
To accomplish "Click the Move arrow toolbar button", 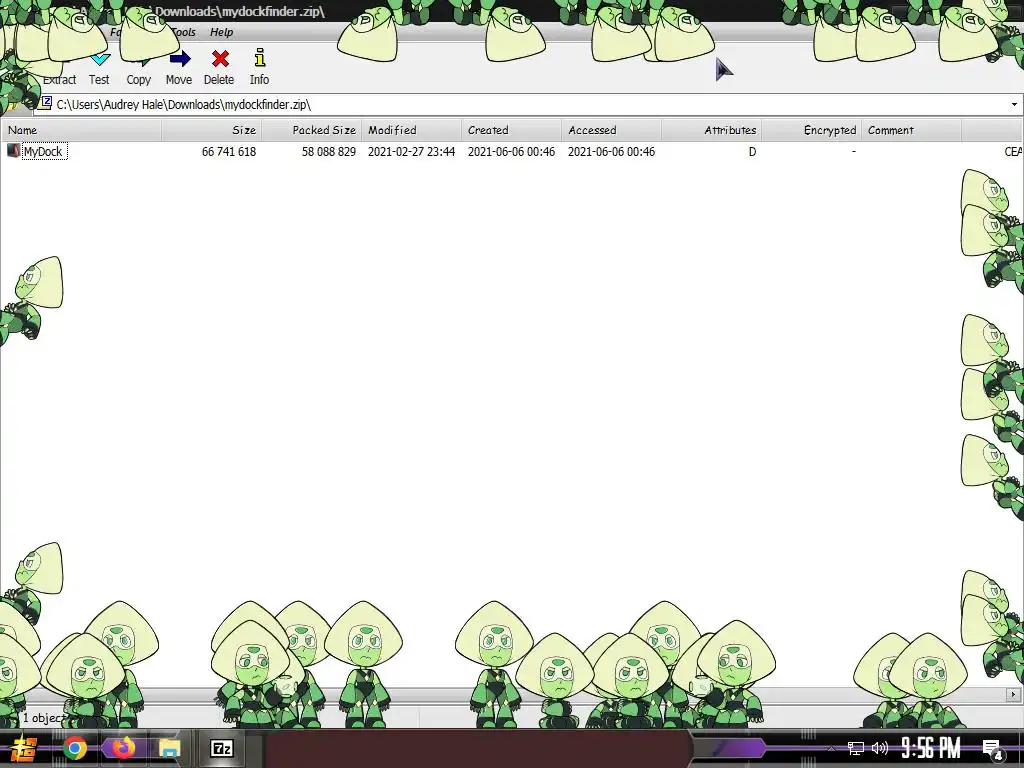I will [179, 68].
